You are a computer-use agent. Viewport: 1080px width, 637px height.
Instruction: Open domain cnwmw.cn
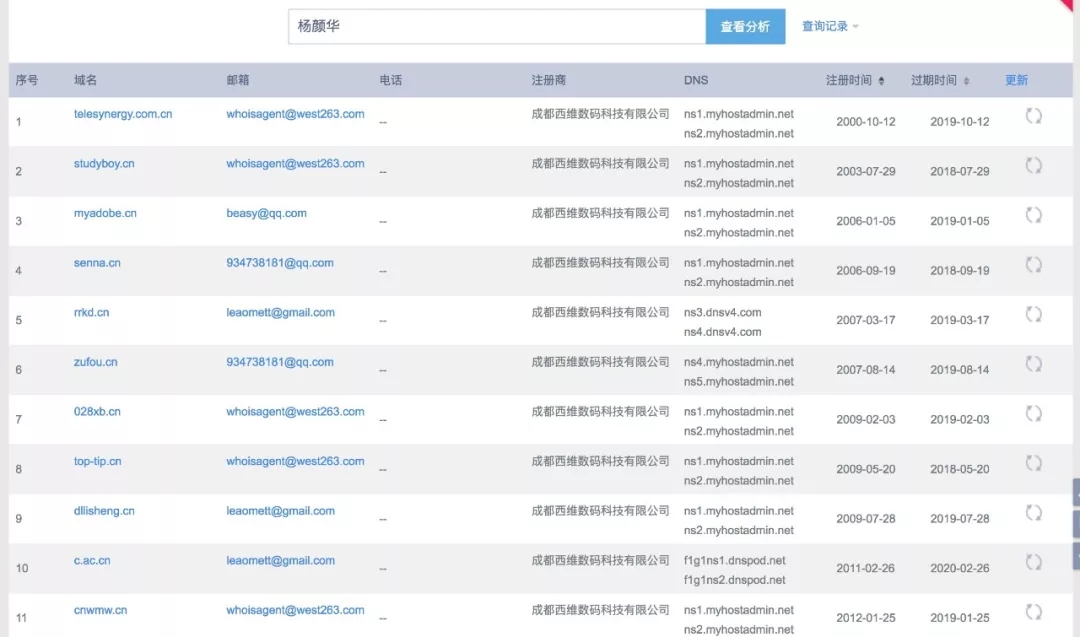(x=100, y=609)
